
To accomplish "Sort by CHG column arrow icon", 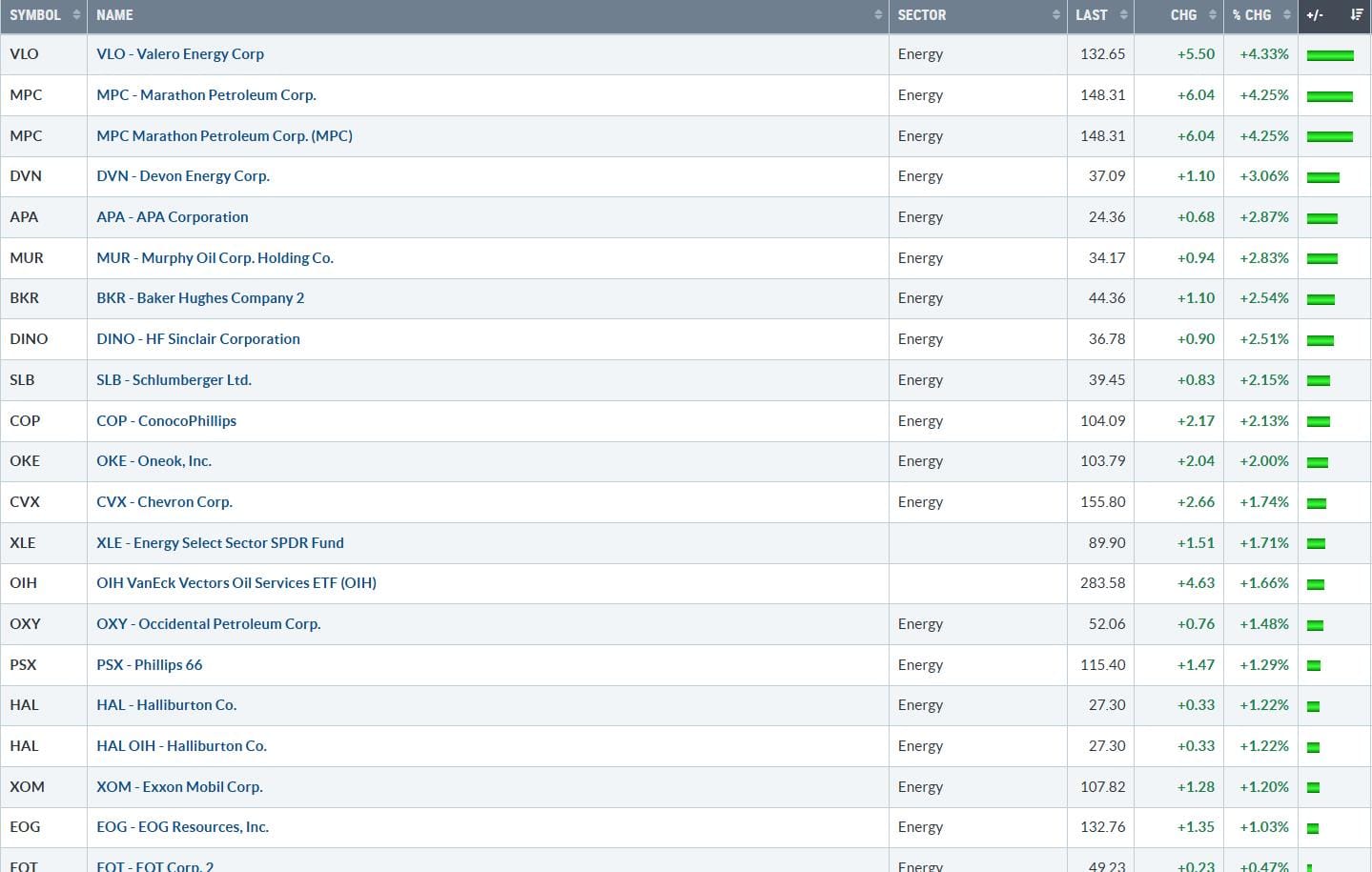I will [1213, 15].
